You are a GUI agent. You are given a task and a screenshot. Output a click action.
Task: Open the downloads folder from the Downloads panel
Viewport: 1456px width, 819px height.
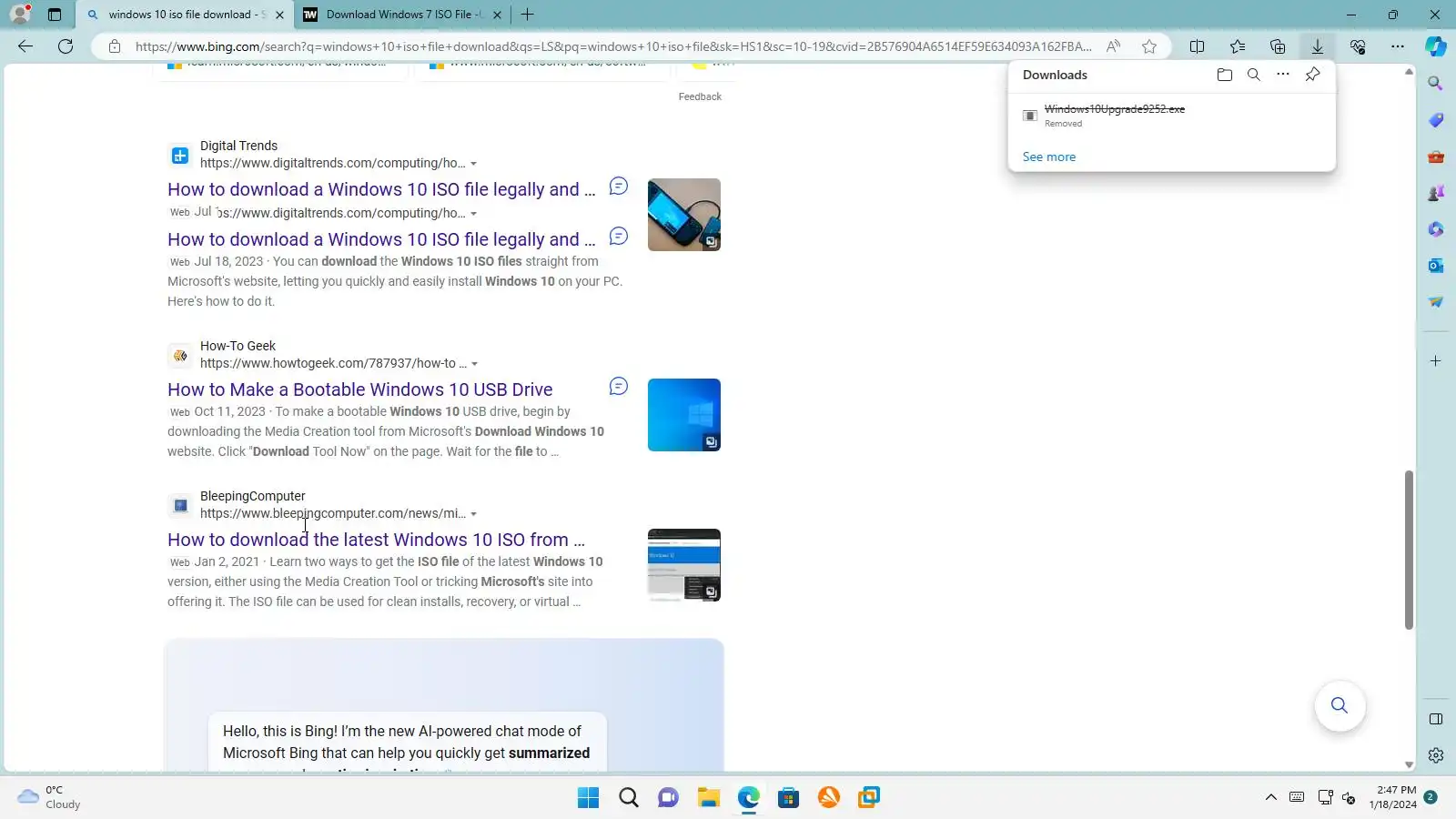tap(1225, 75)
